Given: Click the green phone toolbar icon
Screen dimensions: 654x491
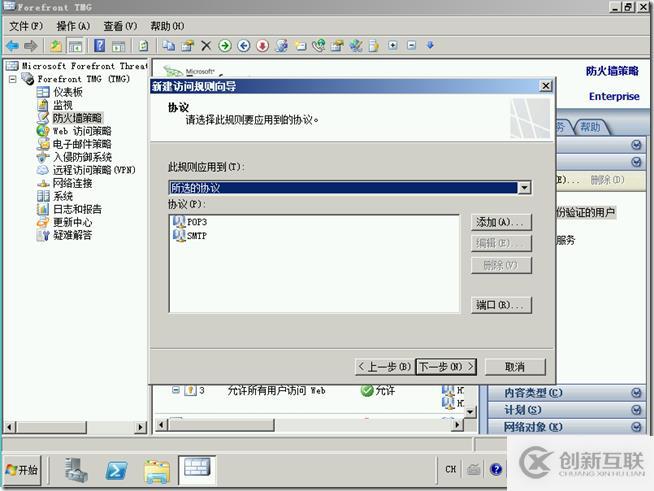Looking at the screenshot, I should 319,45.
